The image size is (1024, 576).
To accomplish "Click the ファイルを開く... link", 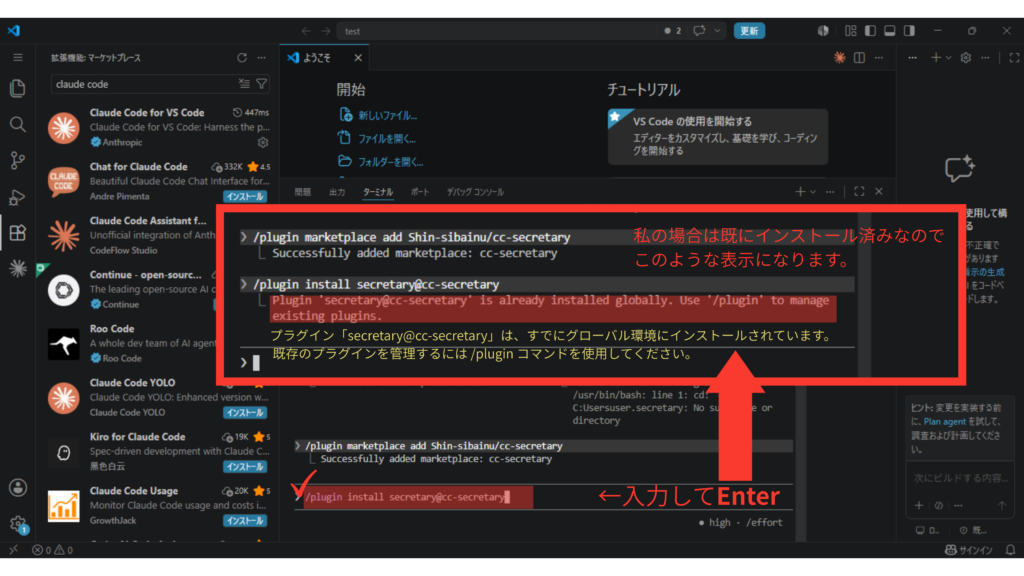I will pos(387,138).
